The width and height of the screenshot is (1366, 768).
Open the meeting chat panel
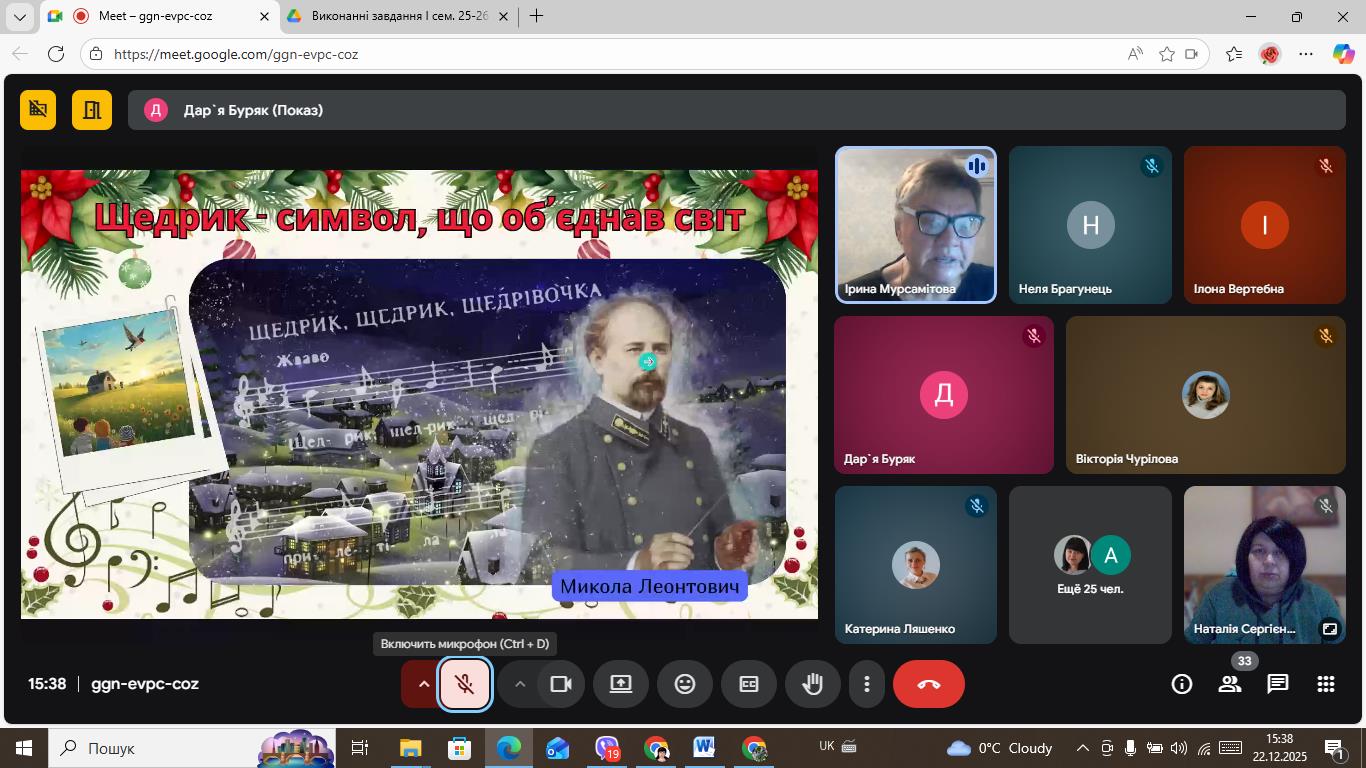1278,684
